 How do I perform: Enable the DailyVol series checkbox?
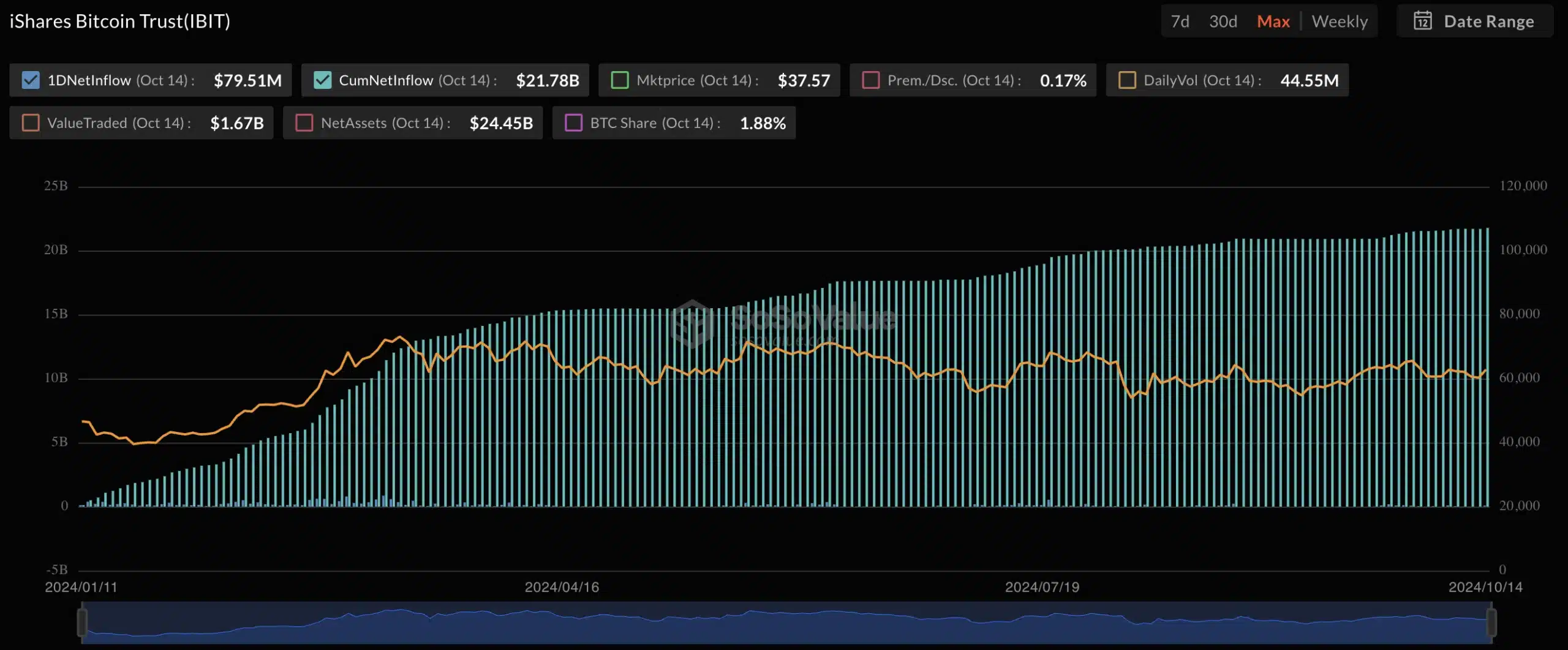click(x=1127, y=80)
